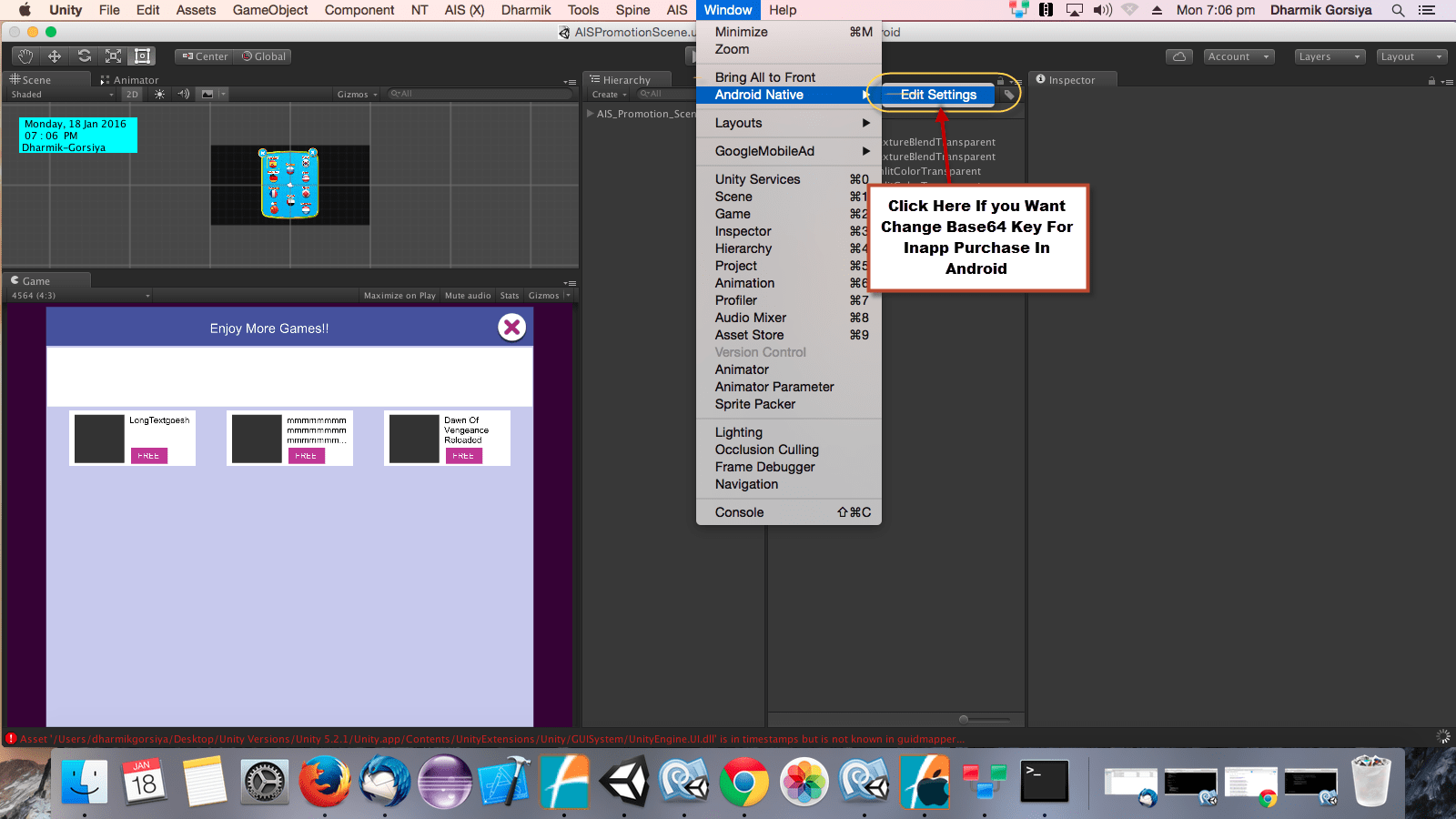Select the Move tool
The height and width of the screenshot is (819, 1456).
(x=55, y=56)
